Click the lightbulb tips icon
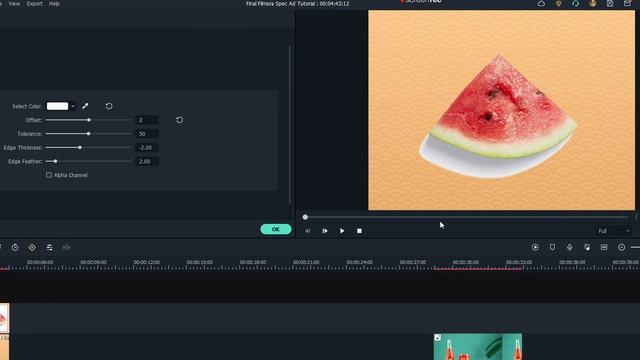This screenshot has width=640, height=360. click(x=558, y=4)
